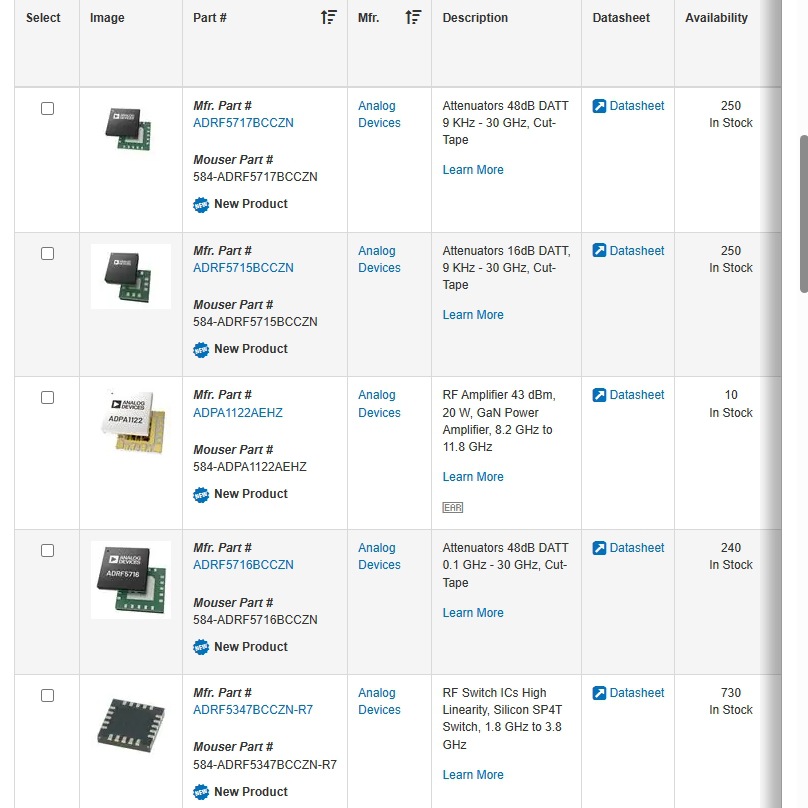Click the 240 In Stock availability
The image size is (808, 808).
(x=731, y=556)
